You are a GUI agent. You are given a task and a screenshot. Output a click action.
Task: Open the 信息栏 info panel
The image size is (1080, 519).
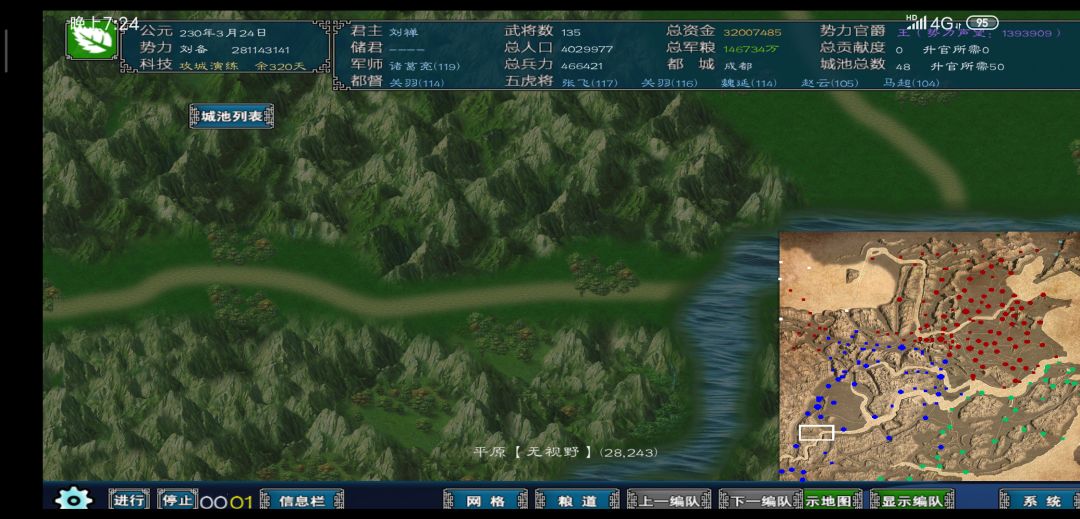tap(302, 500)
